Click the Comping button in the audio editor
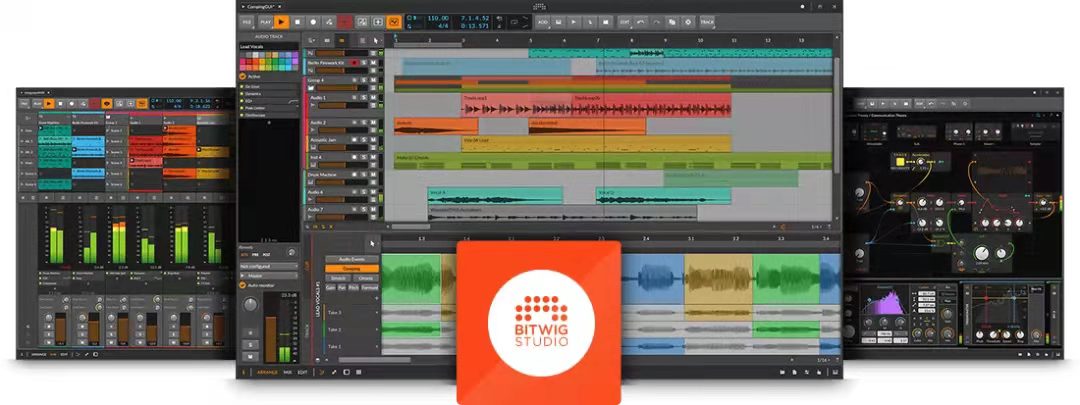1080x405 pixels. tap(350, 268)
